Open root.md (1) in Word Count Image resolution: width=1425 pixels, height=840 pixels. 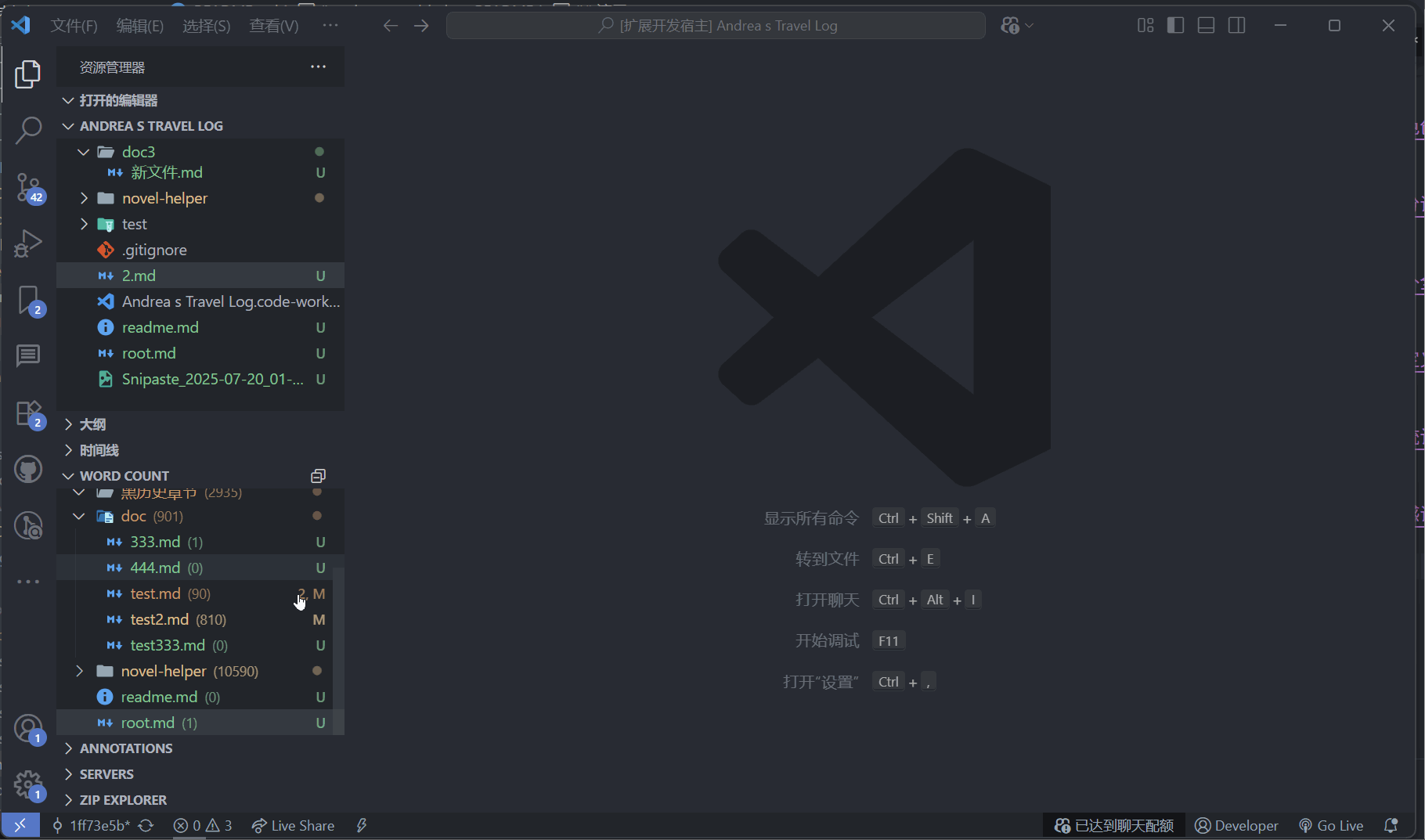click(x=195, y=723)
